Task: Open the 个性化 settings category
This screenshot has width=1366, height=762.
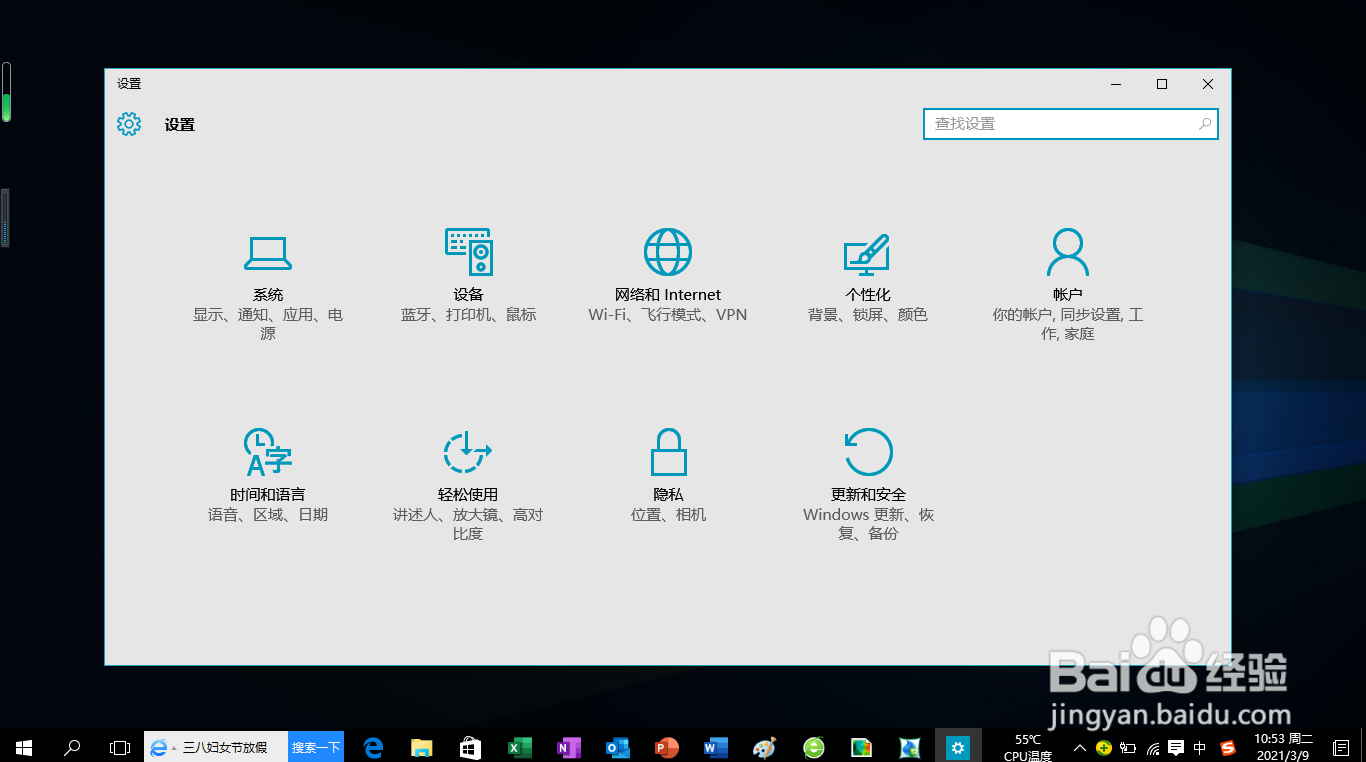Action: 868,276
